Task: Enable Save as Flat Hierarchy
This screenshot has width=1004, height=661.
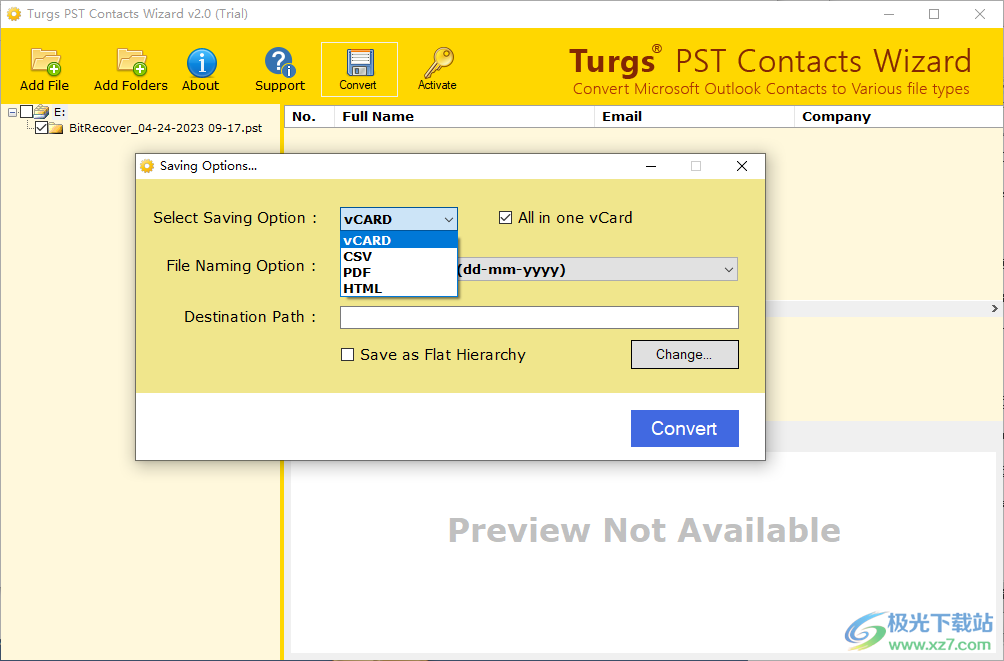Action: tap(347, 354)
